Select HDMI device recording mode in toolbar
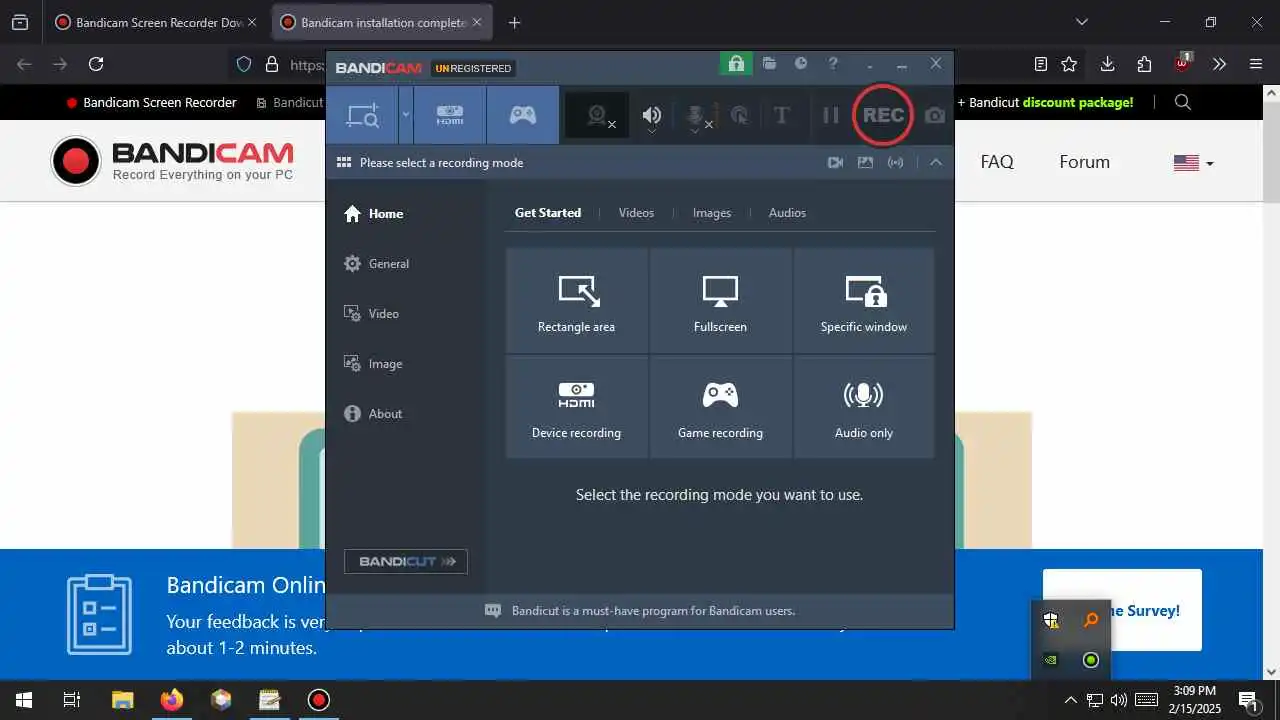 (x=450, y=115)
